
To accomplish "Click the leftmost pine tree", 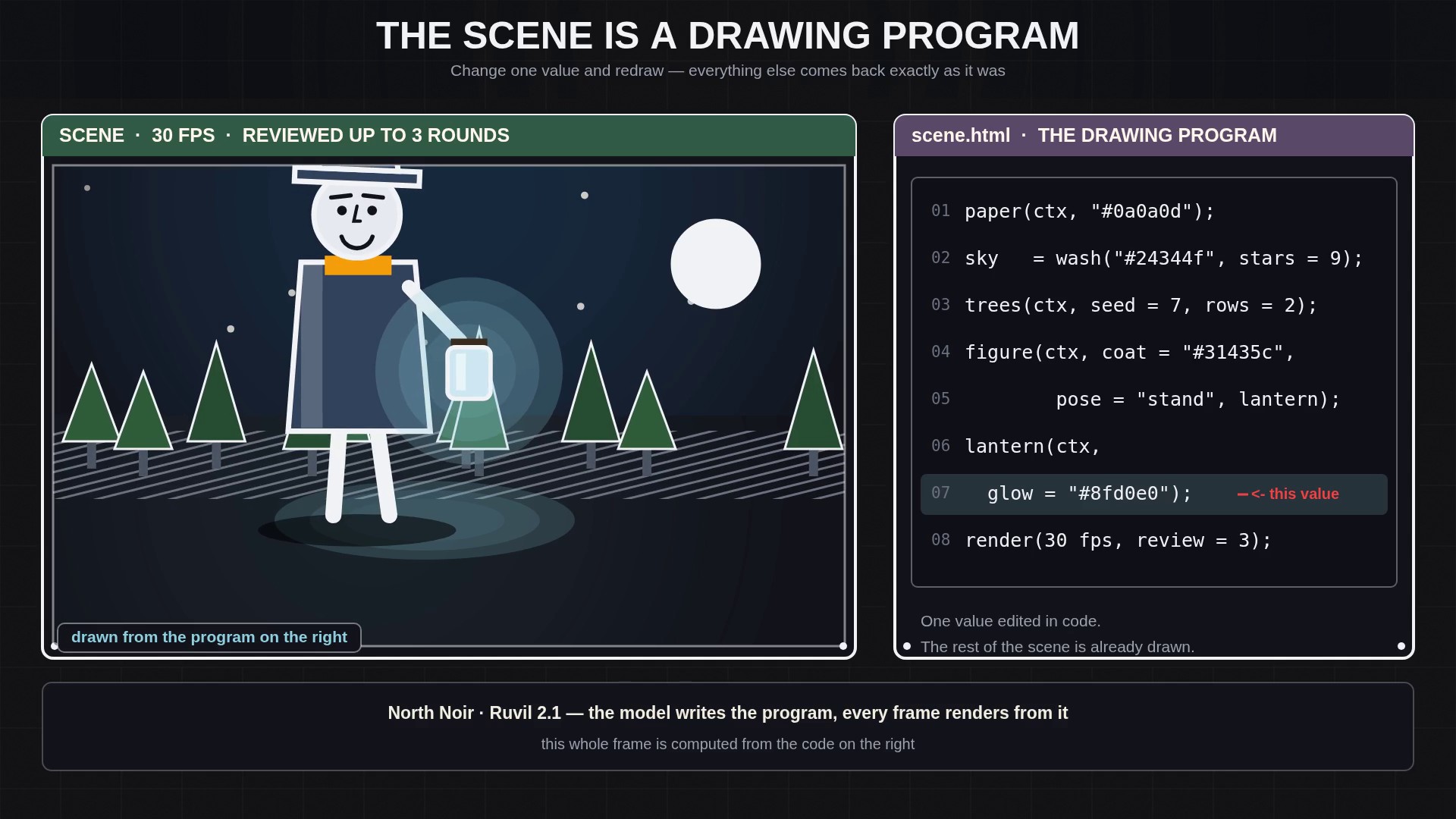I will point(92,415).
